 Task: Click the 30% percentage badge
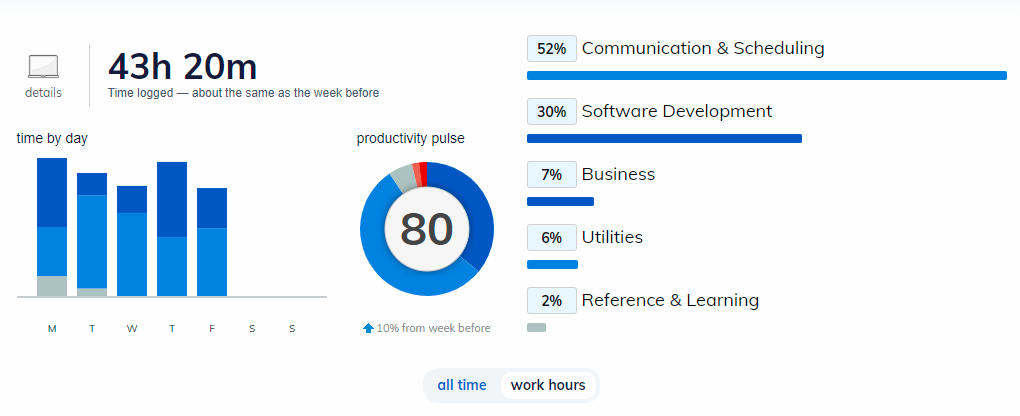(x=552, y=112)
